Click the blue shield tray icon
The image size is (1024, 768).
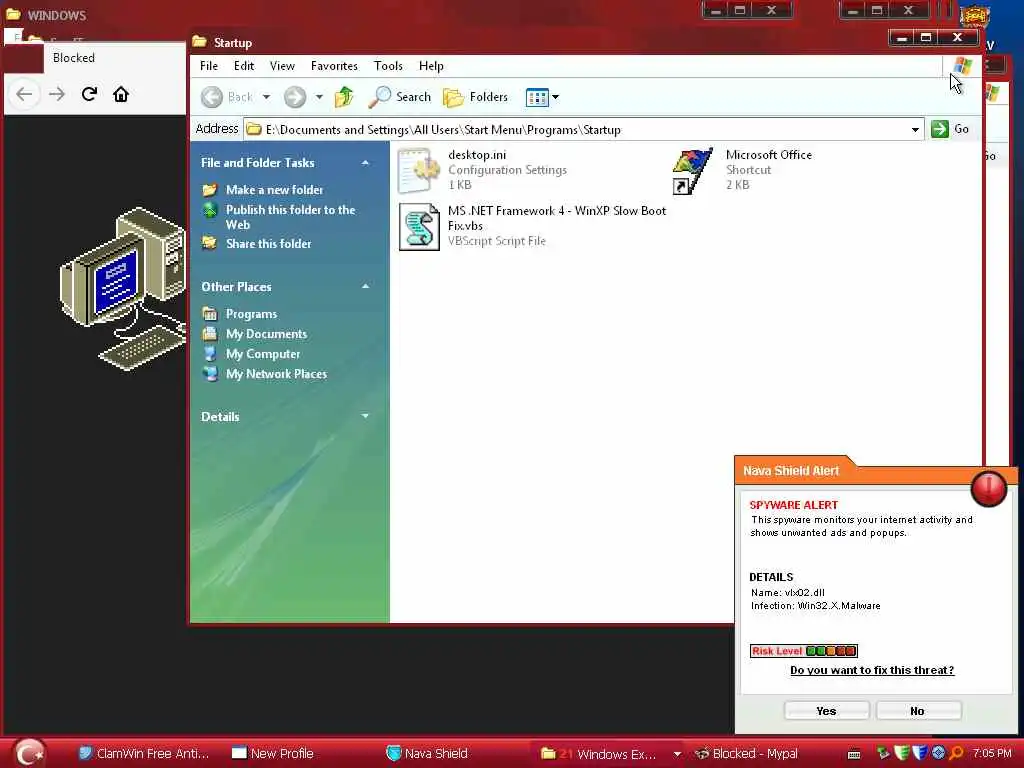(x=920, y=753)
